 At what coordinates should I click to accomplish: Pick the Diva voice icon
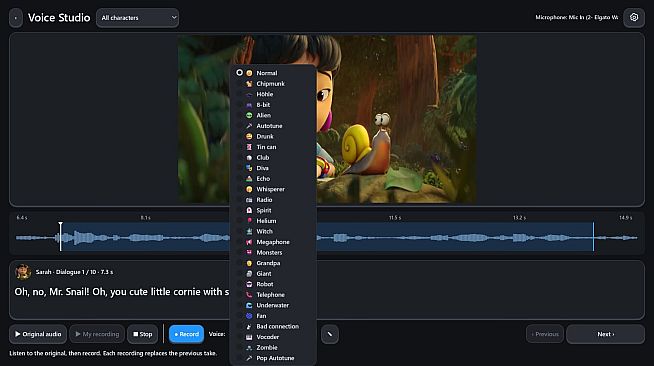click(x=249, y=168)
